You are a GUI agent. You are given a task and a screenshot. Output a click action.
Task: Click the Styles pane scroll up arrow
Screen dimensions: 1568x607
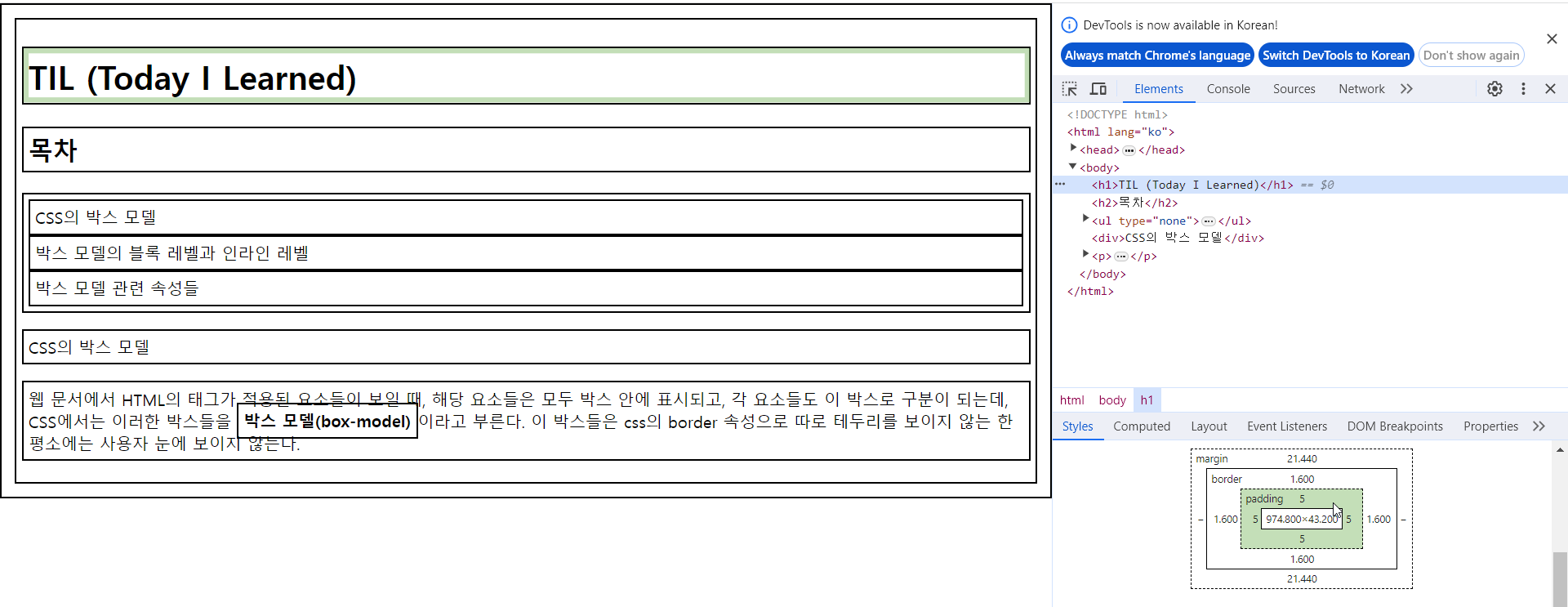coord(1560,450)
